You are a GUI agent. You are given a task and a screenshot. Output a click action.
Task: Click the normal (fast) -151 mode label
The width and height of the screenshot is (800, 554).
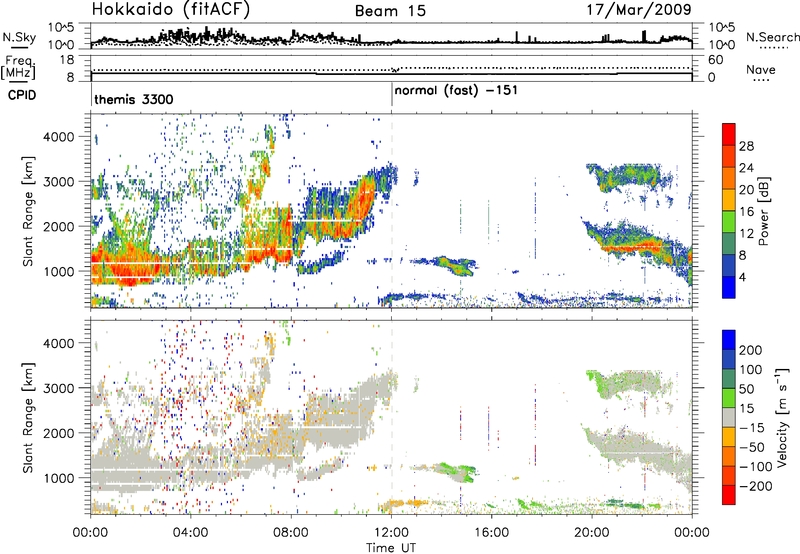(456, 91)
